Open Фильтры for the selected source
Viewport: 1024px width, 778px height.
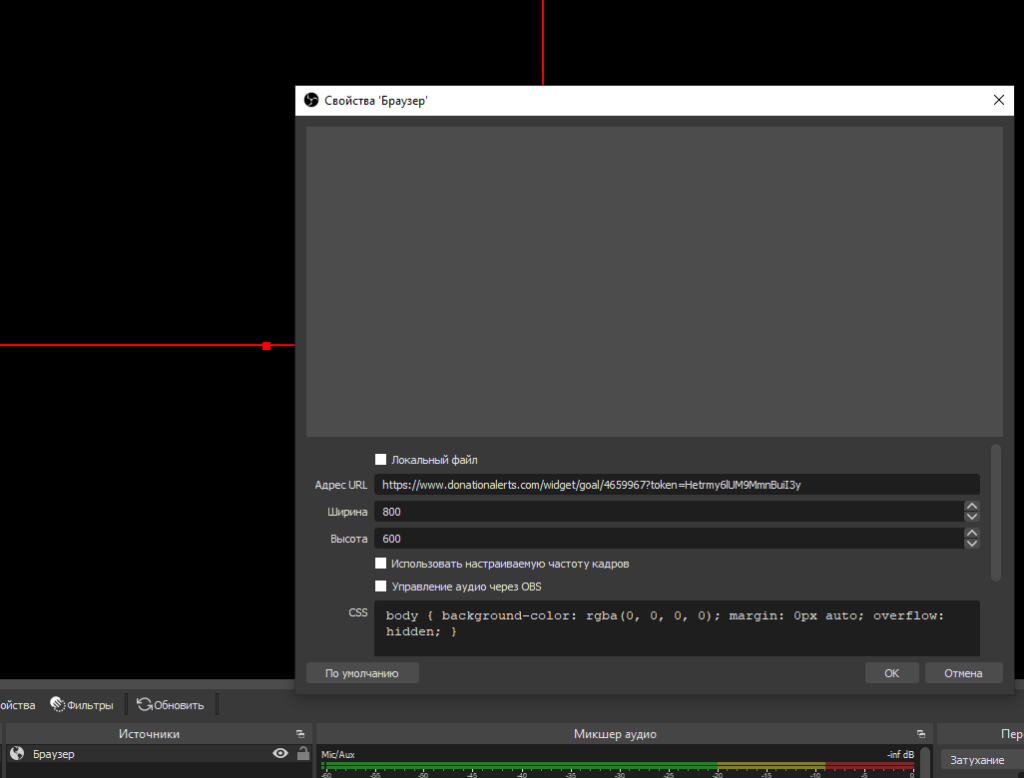point(82,705)
